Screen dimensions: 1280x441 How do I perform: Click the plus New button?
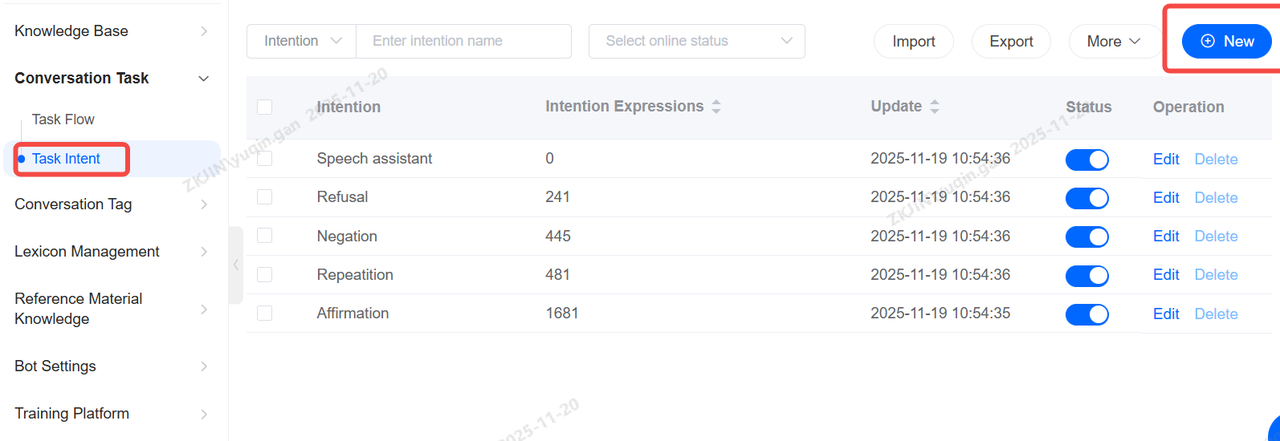click(x=1227, y=41)
